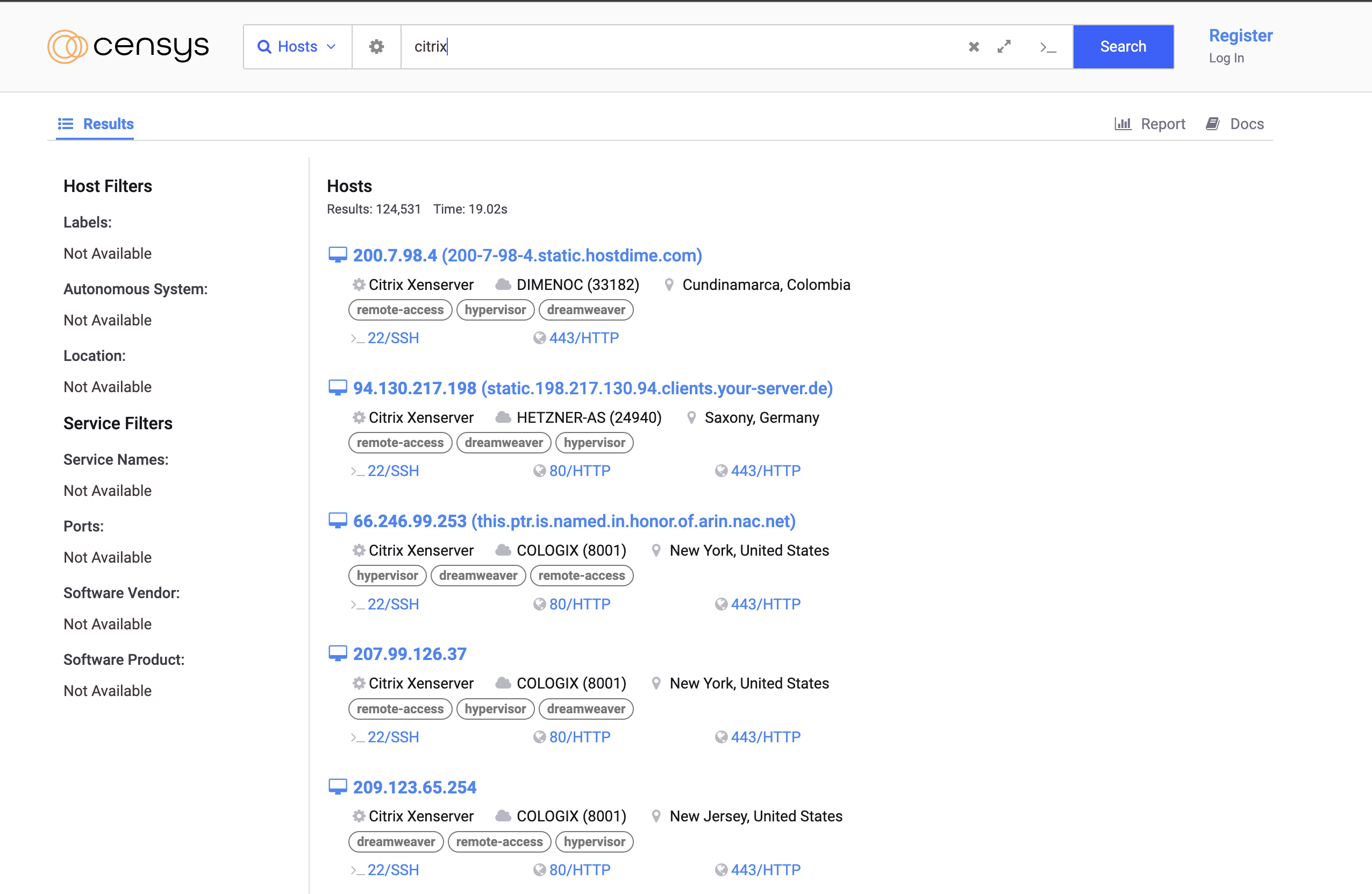Image resolution: width=1372 pixels, height=894 pixels.
Task: Clear the search query with X icon
Action: pyautogui.click(x=974, y=47)
